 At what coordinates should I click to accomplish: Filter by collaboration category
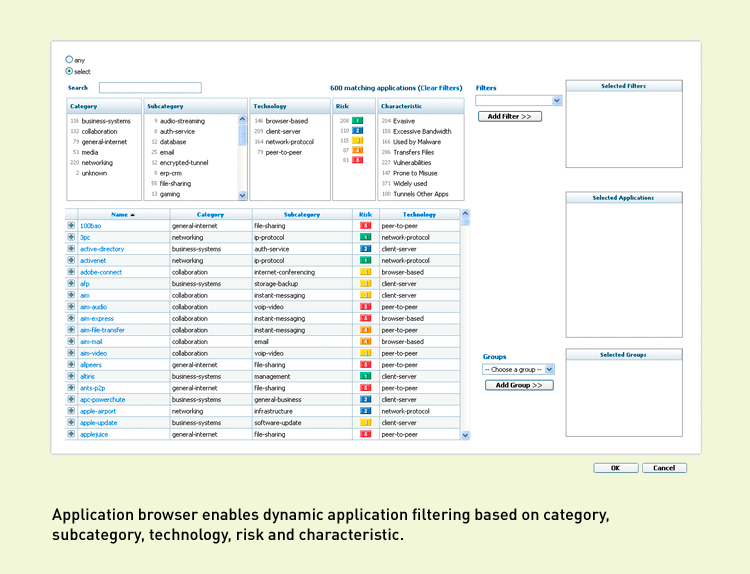tap(99, 132)
